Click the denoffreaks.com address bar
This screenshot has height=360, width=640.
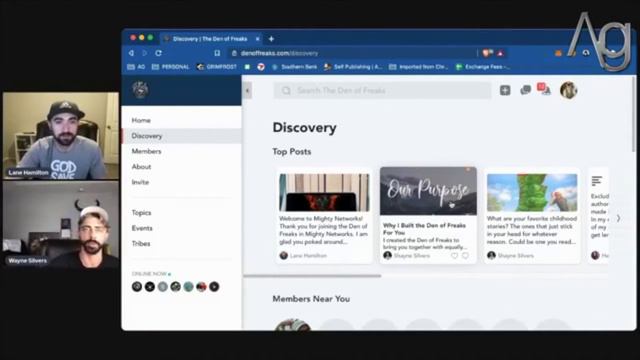click(351, 53)
